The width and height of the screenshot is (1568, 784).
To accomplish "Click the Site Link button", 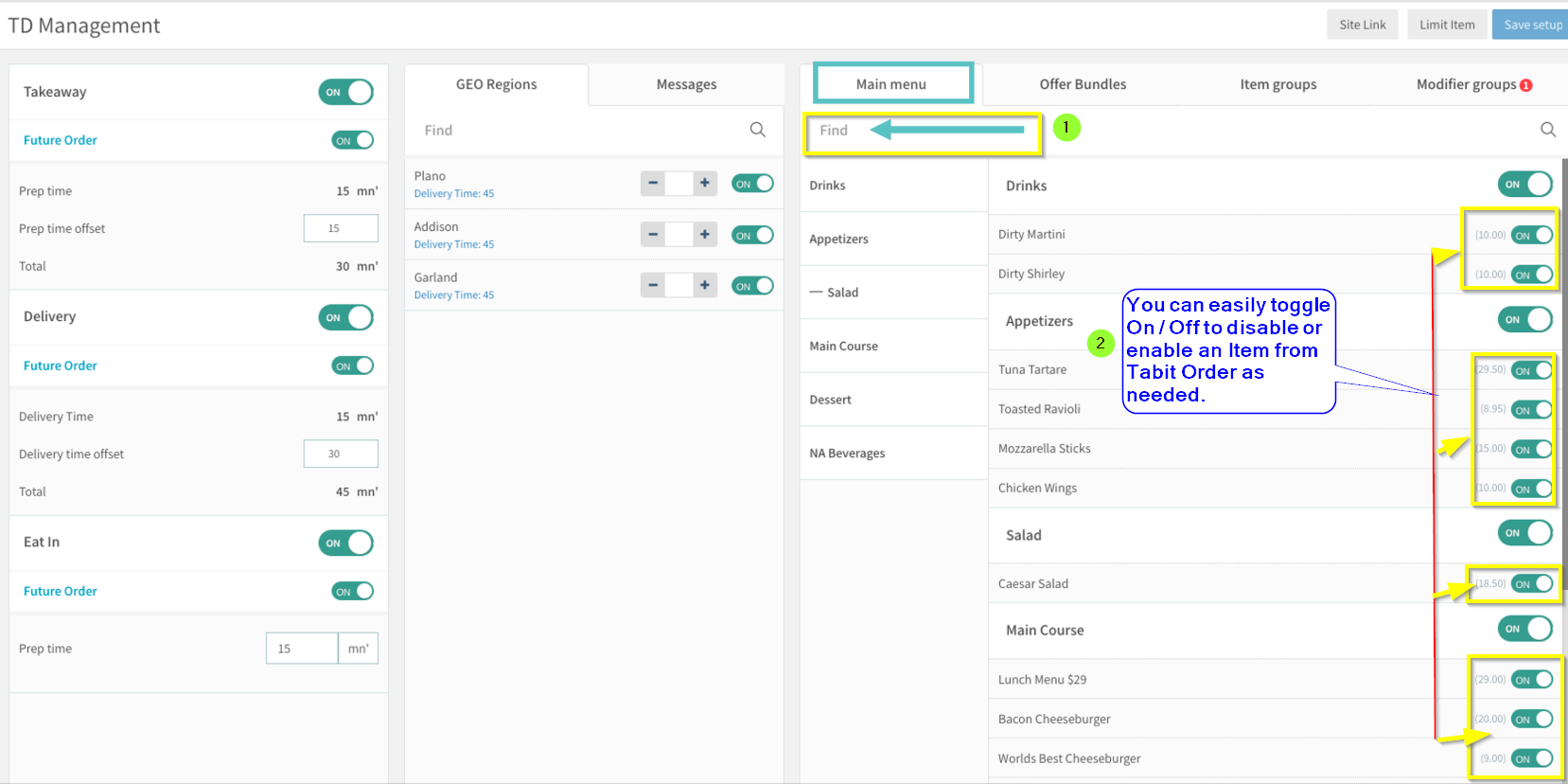I will tap(1362, 25).
